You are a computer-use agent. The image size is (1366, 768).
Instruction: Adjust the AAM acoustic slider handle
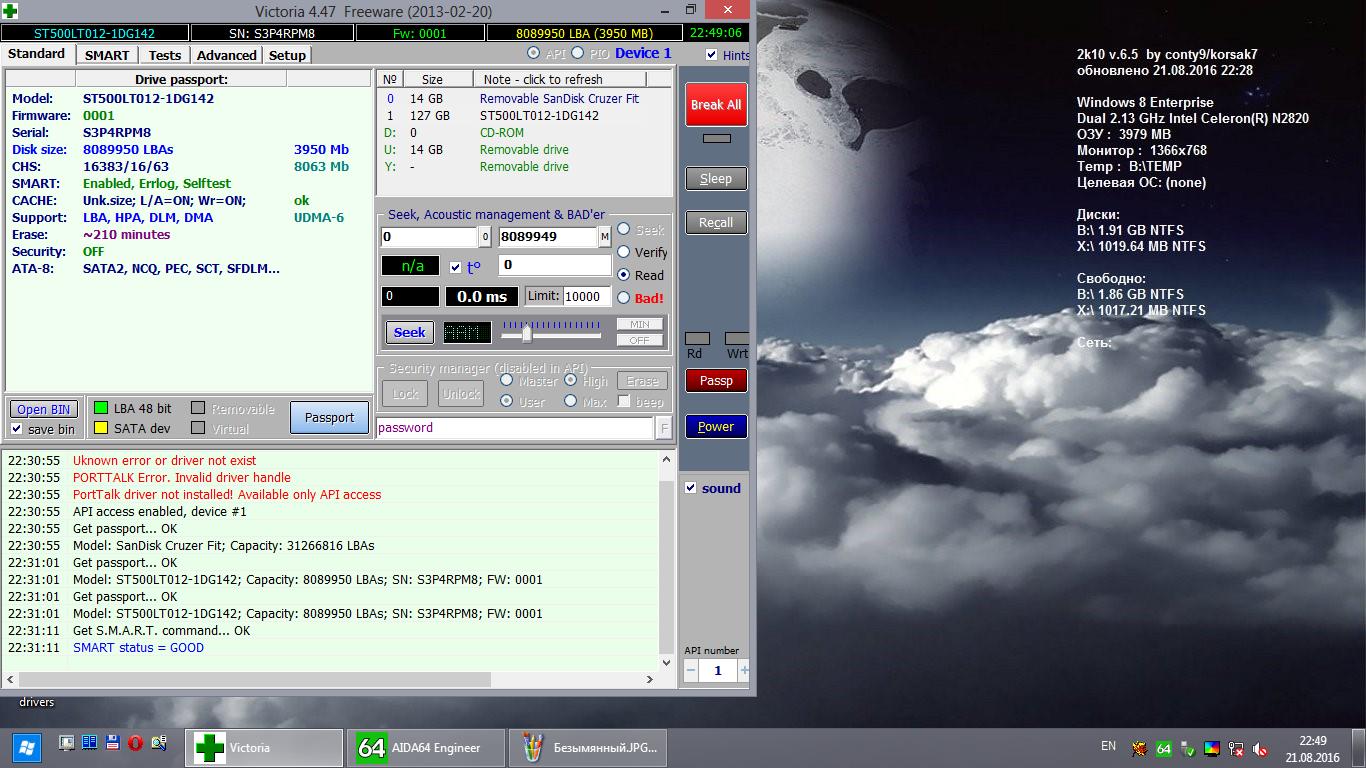527,333
